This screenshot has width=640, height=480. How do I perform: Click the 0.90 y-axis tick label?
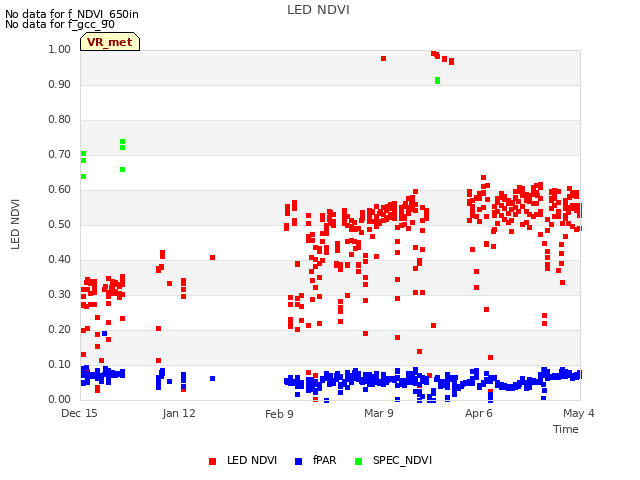[x=59, y=84]
